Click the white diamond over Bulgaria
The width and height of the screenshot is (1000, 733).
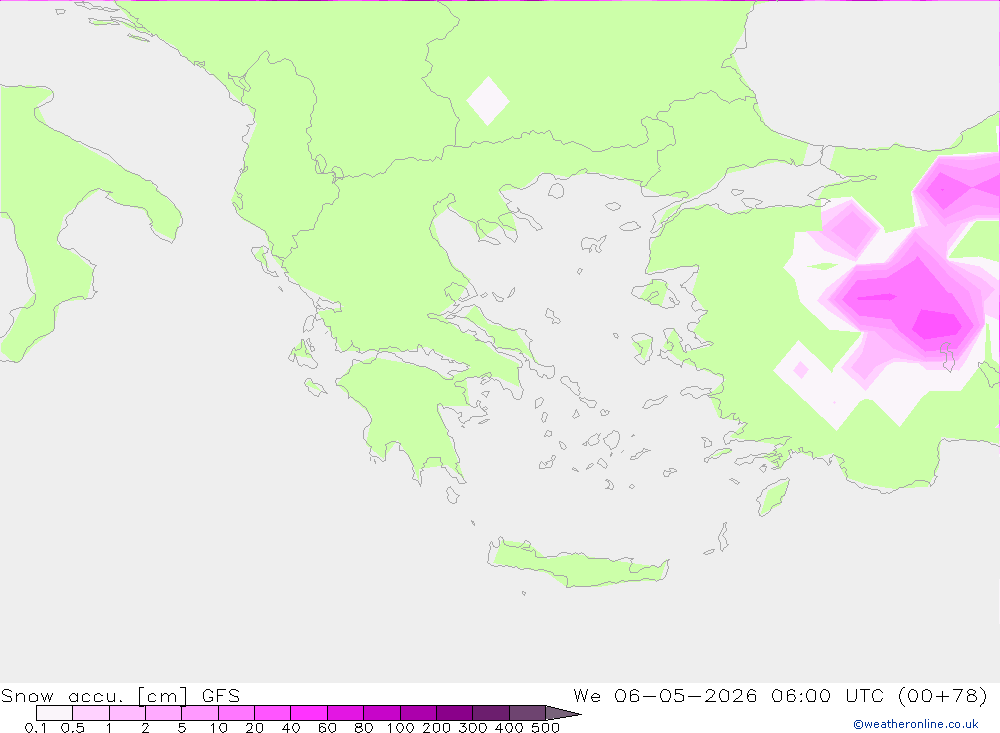488,101
